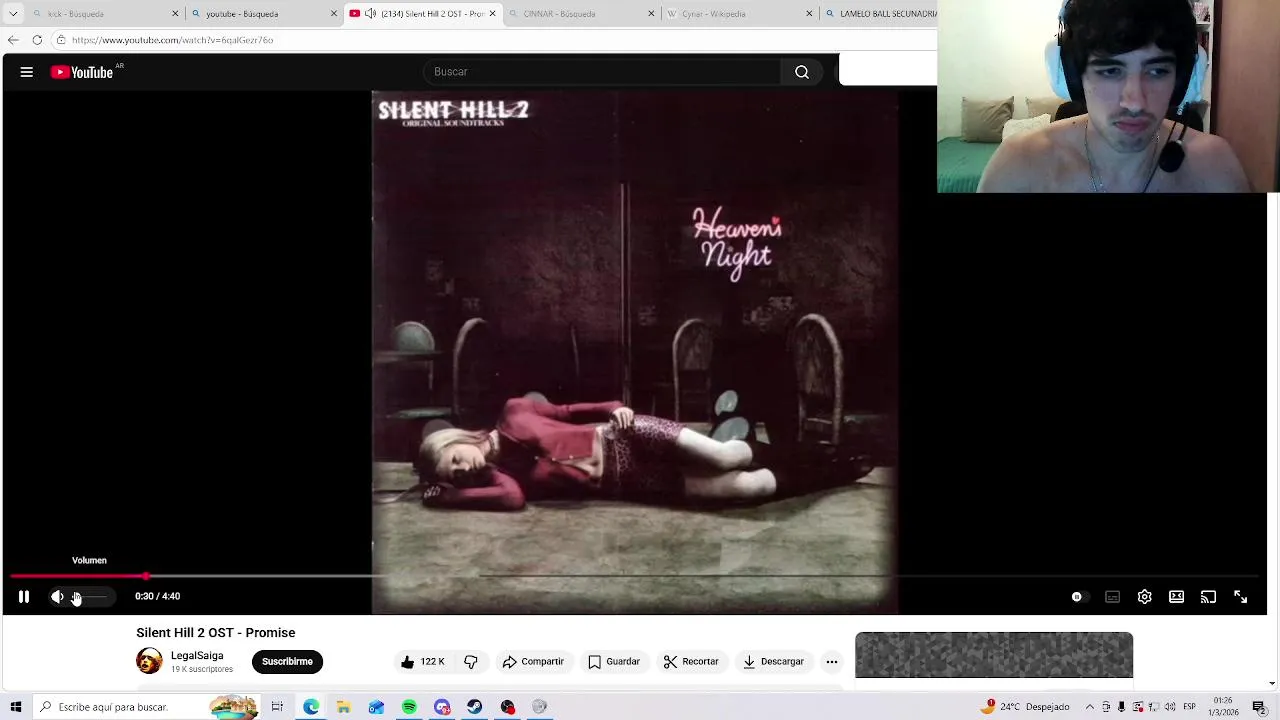1280x720 pixels.
Task: Click the 'Silent Hill 2 OST - Promise' title
Action: click(216, 633)
